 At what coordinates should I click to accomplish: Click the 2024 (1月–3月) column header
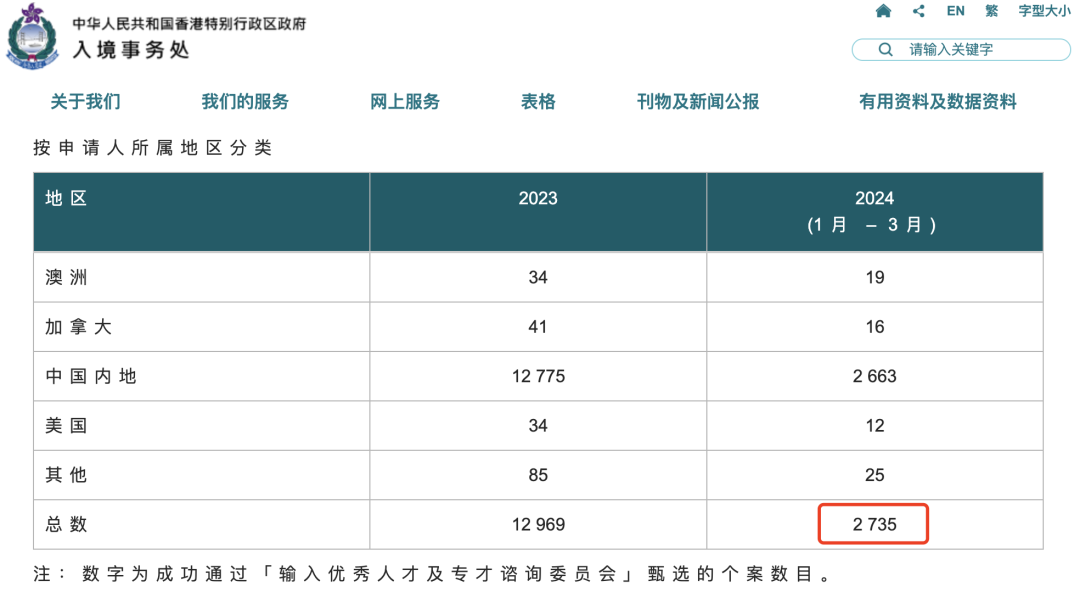[875, 212]
